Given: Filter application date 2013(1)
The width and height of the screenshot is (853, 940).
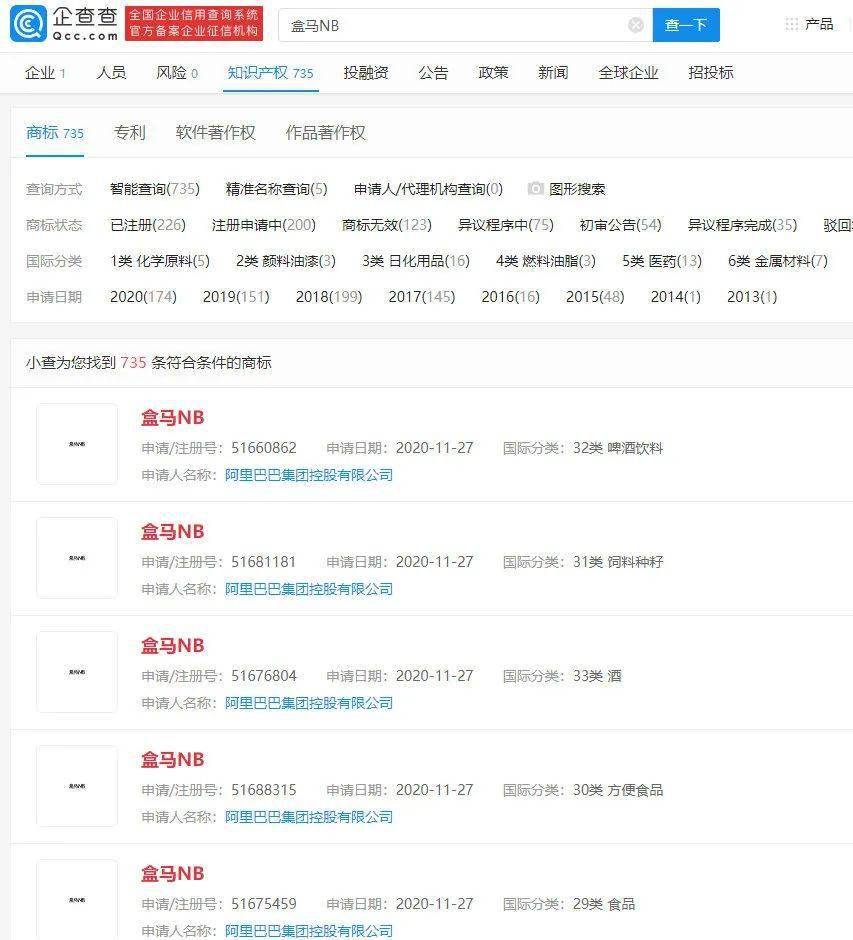Looking at the screenshot, I should coord(752,297).
